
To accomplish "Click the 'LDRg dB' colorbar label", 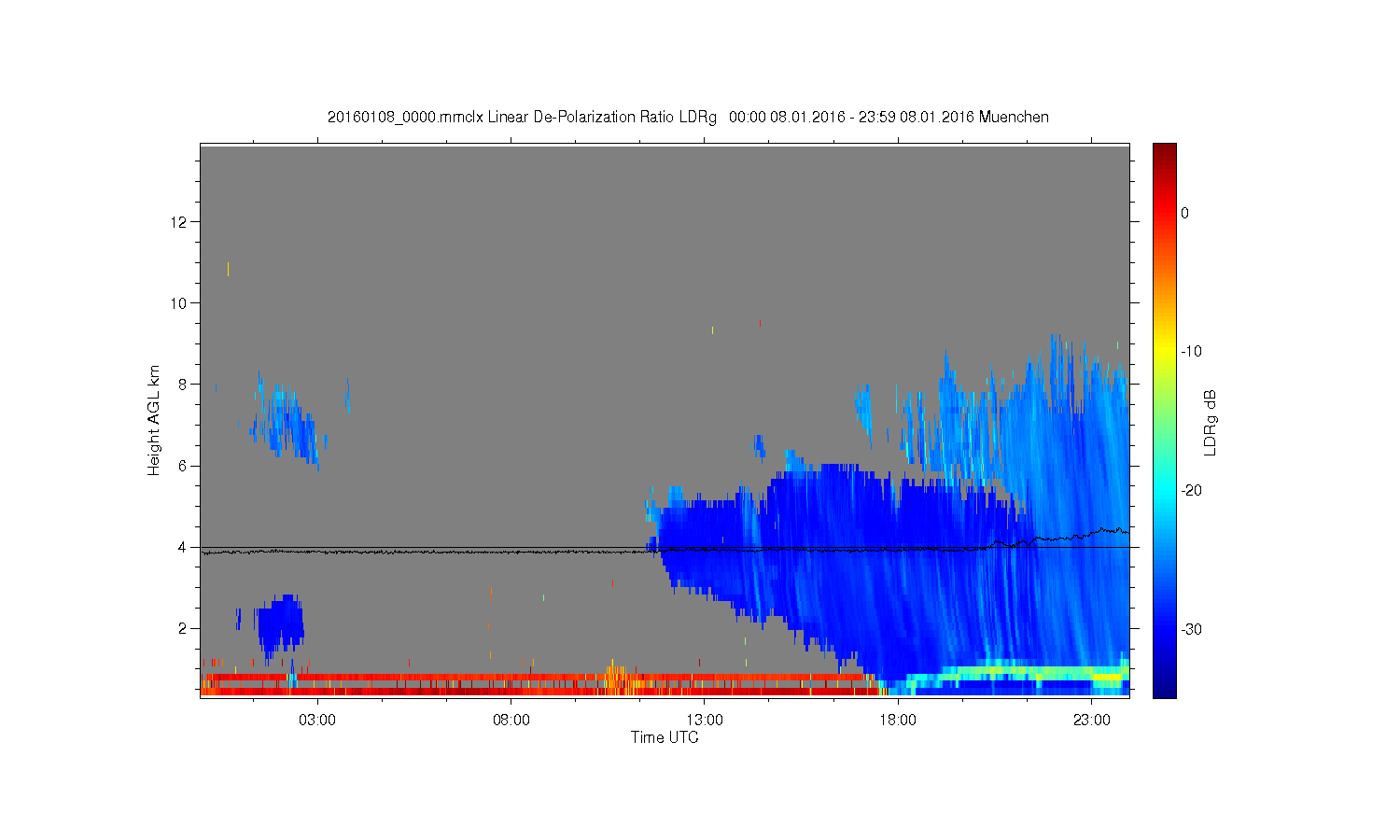I will click(x=1211, y=423).
